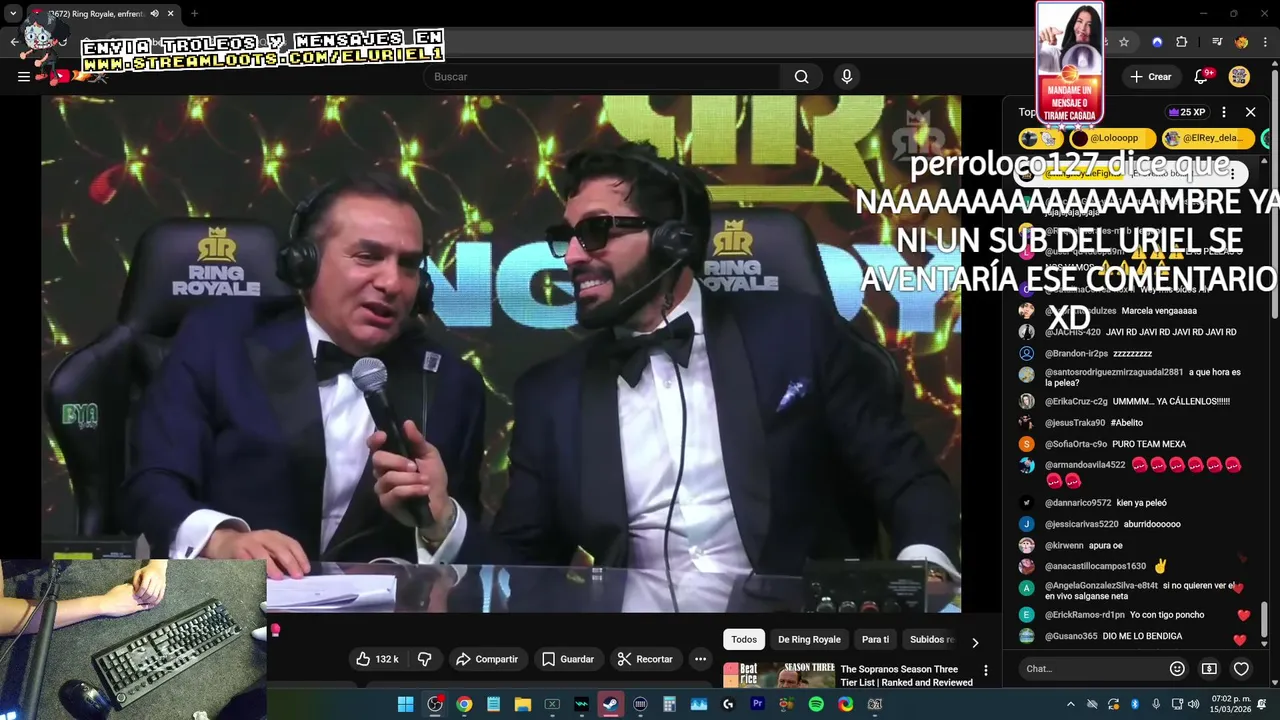
Task: Click the @Lolooopp Super Chat chip
Action: [1113, 138]
